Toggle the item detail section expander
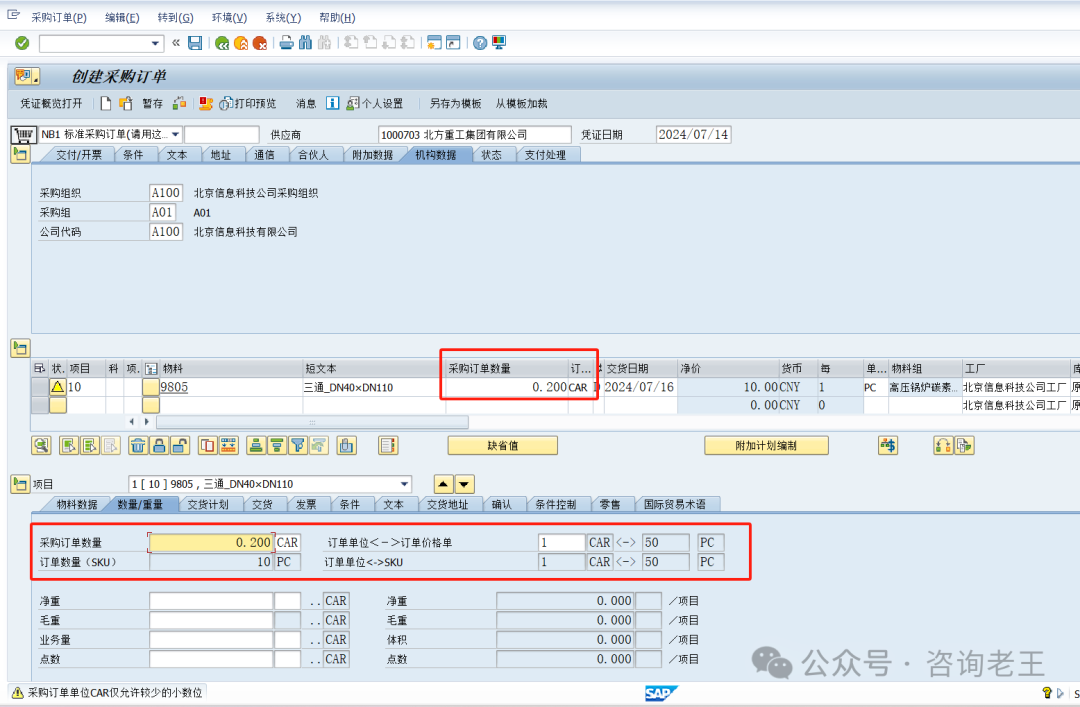Screen dimensions: 1080x707 point(20,484)
